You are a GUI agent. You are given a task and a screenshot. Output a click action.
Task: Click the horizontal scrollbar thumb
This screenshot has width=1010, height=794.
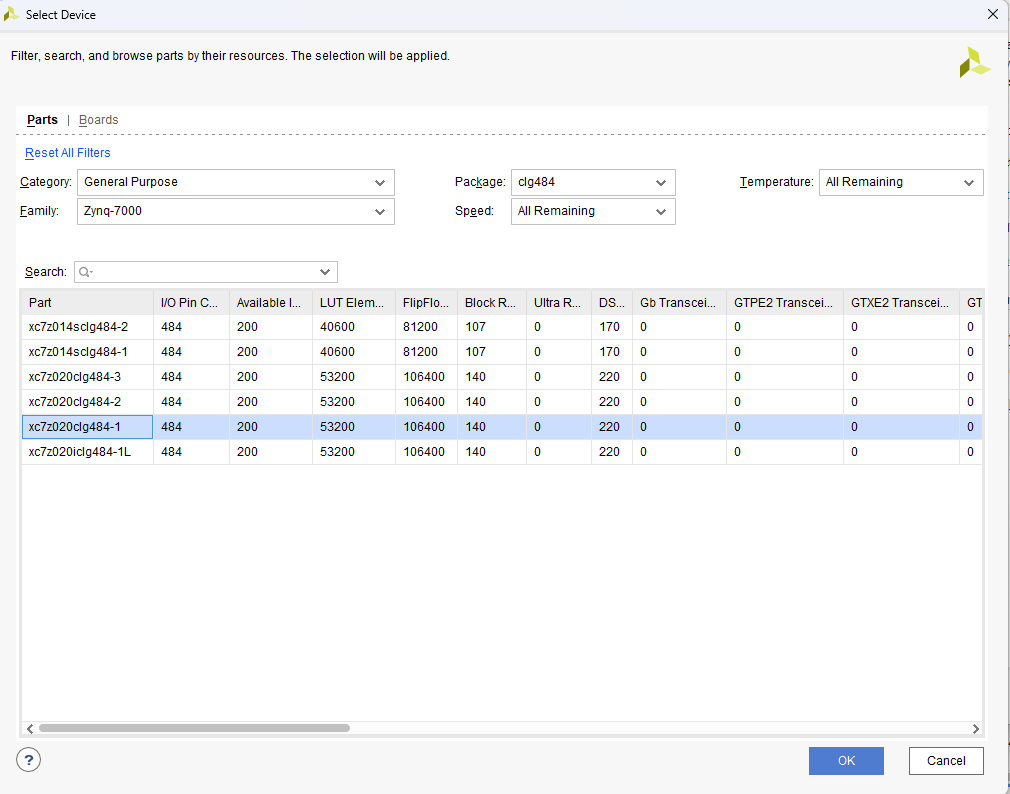[x=194, y=728]
